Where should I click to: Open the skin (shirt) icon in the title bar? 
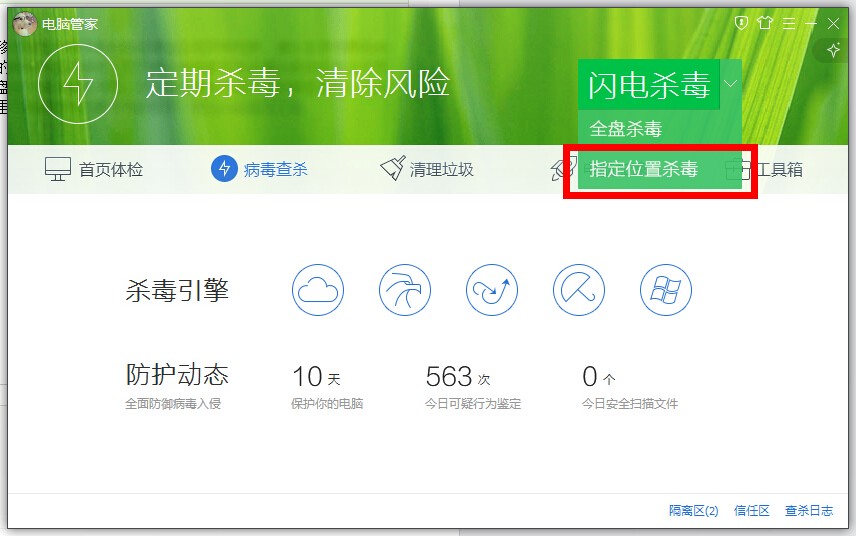(x=765, y=23)
